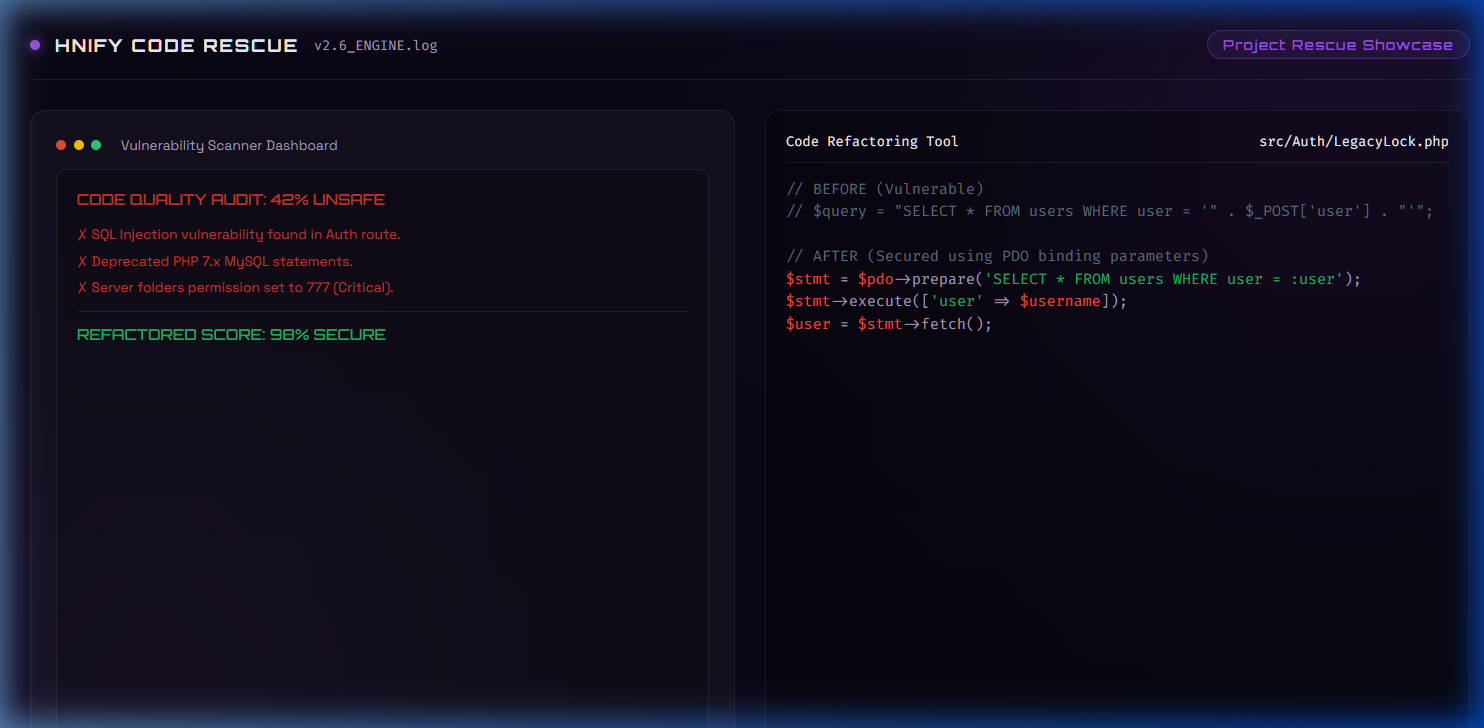Click the red window dot in scanner panel
The height and width of the screenshot is (728, 1484).
point(61,145)
